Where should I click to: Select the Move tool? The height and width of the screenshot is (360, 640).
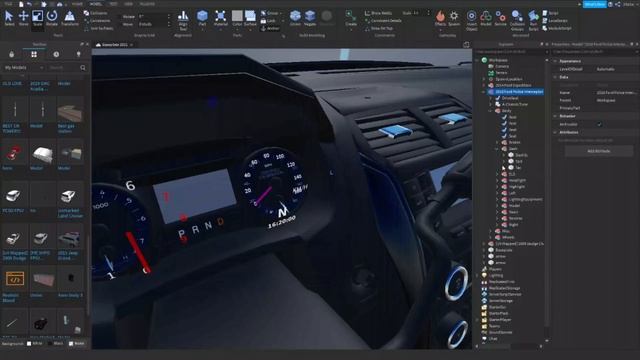[x=23, y=18]
